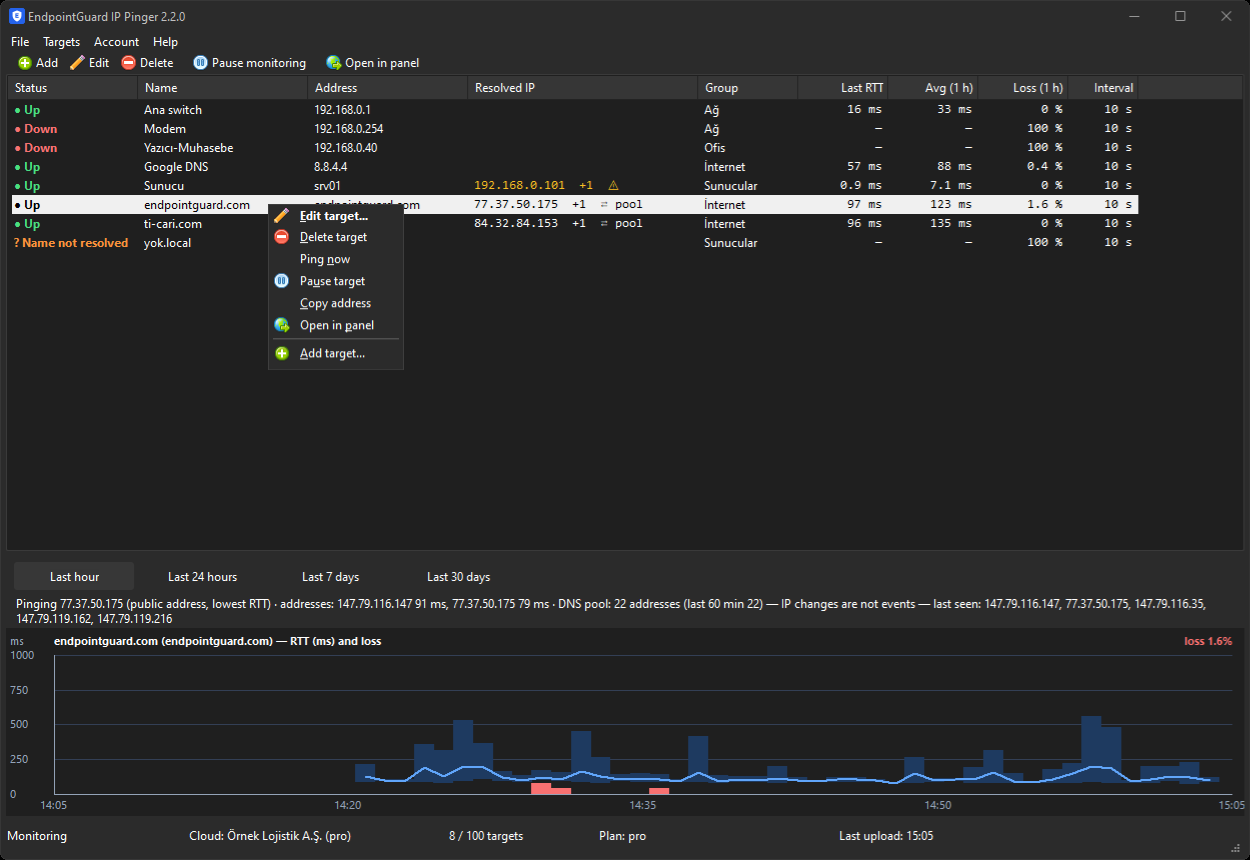Image resolution: width=1250 pixels, height=860 pixels.
Task: Click the Pause monitoring icon in toolbar
Action: 200,63
